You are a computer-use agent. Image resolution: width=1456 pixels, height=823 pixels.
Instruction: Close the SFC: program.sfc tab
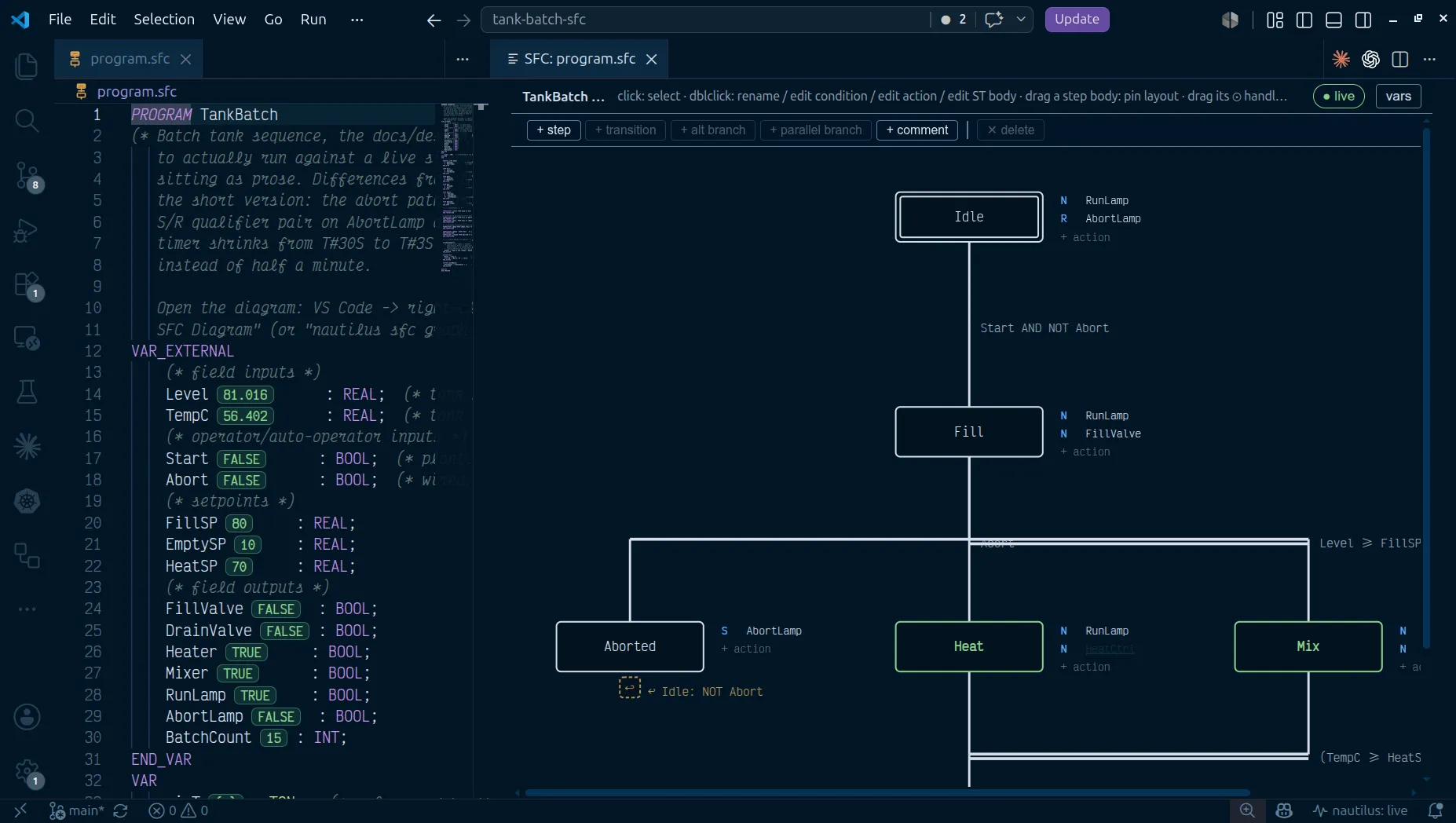coord(651,59)
